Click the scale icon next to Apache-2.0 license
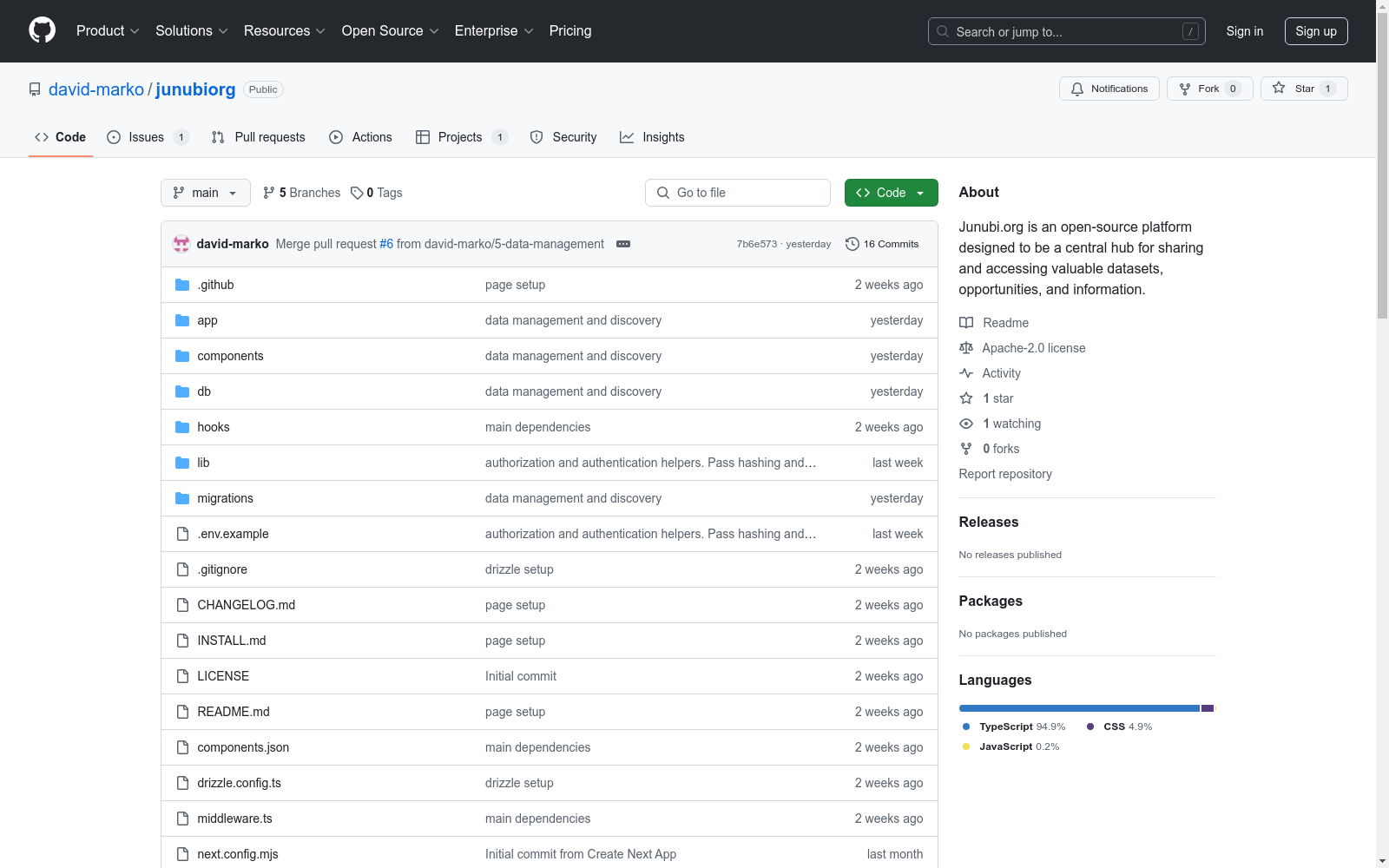Image resolution: width=1389 pixels, height=868 pixels. 966,348
